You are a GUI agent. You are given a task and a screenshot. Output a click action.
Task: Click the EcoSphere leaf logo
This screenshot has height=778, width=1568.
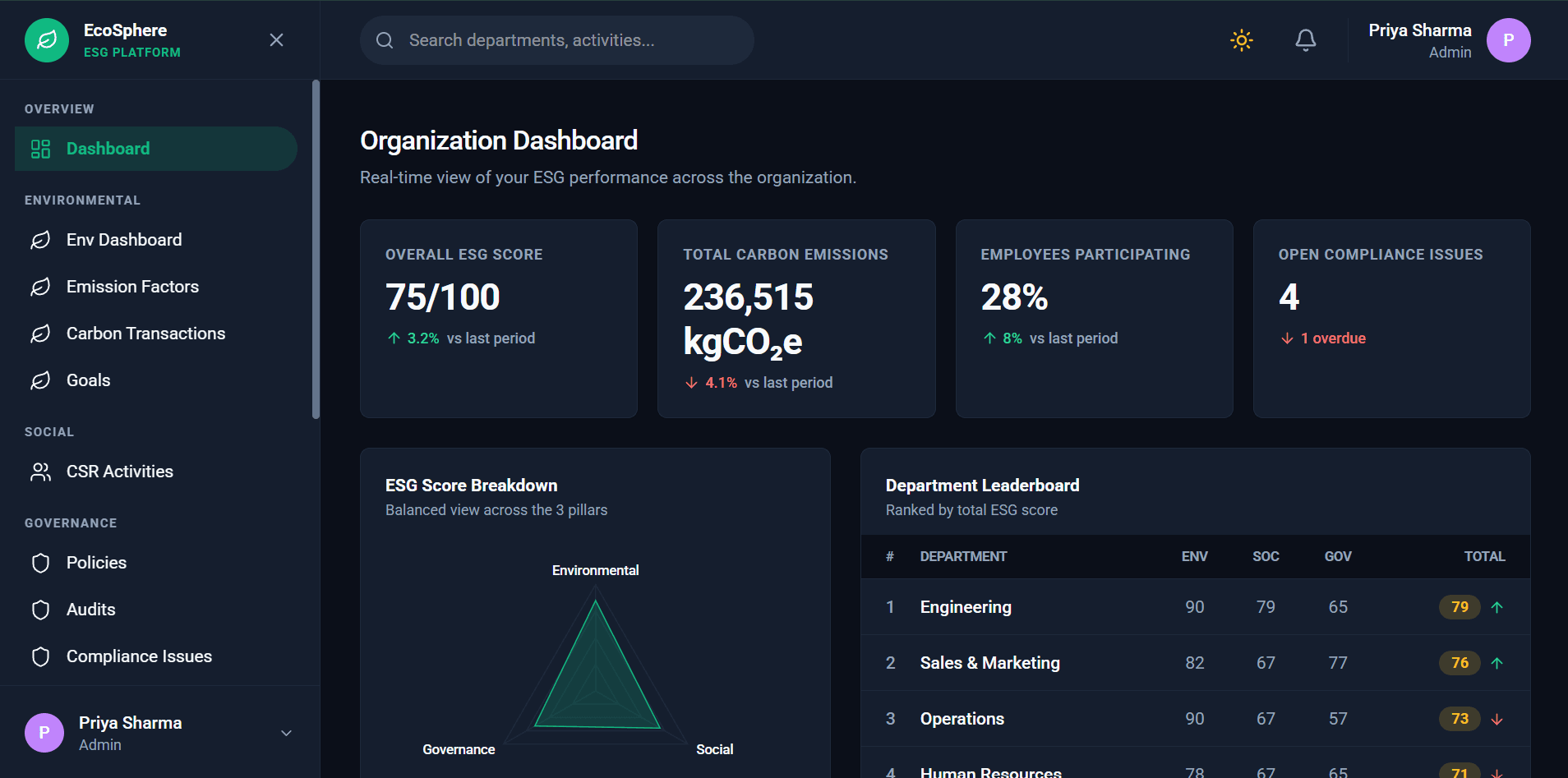click(x=47, y=40)
